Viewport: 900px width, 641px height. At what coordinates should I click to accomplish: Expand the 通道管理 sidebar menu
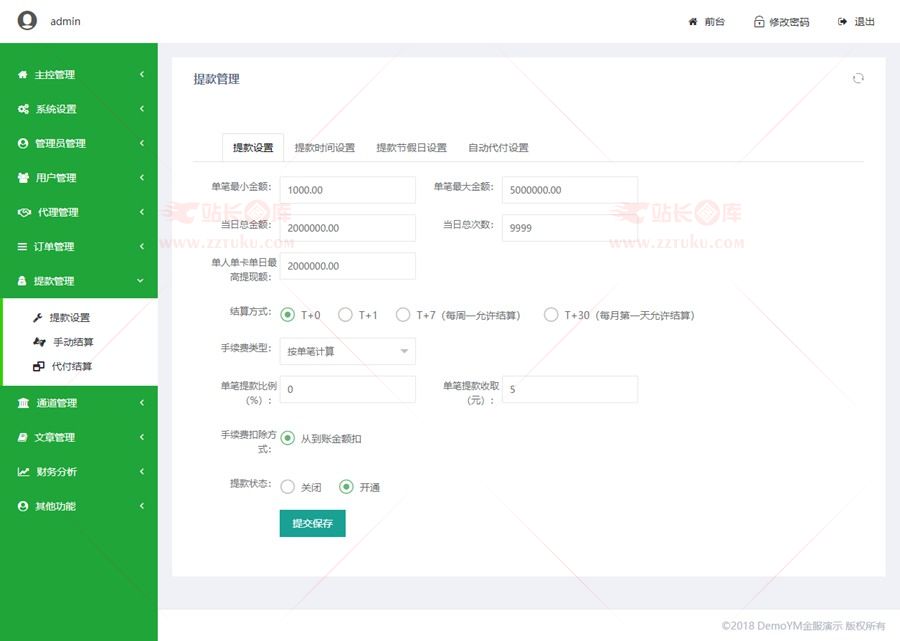click(x=78, y=403)
